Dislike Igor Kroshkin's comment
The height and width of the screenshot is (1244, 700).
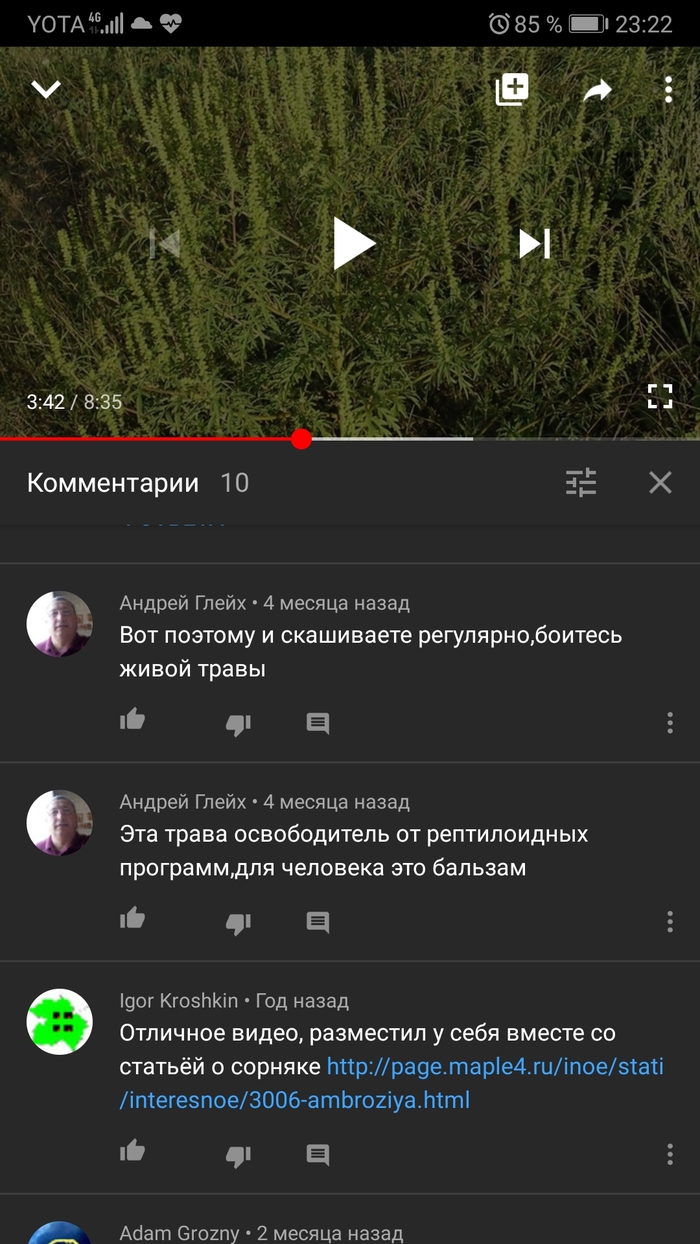[x=238, y=1156]
